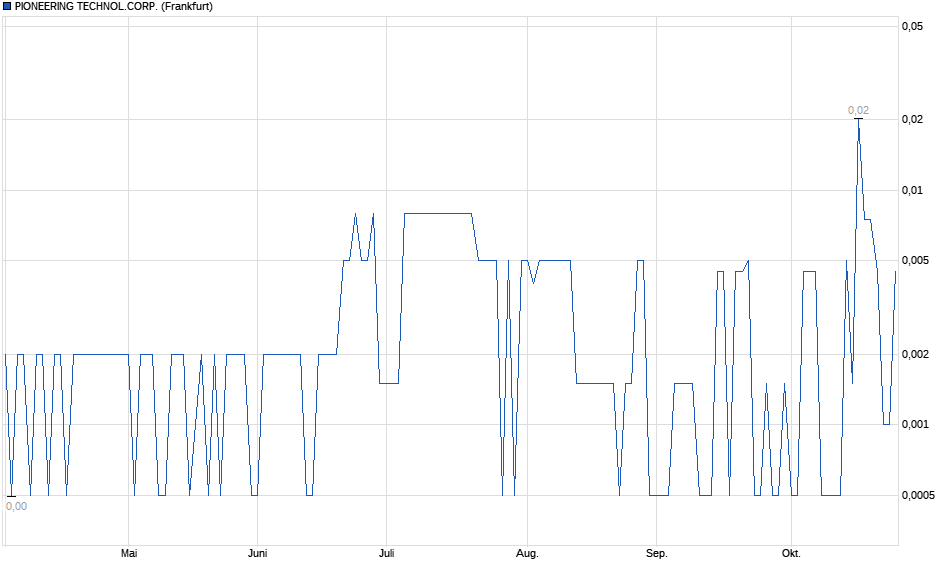Click the PIONEERING TECHNOL.CORP. (Frankfurt) chart title
Screen dimensions: 940x579
pyautogui.click(x=113, y=6)
